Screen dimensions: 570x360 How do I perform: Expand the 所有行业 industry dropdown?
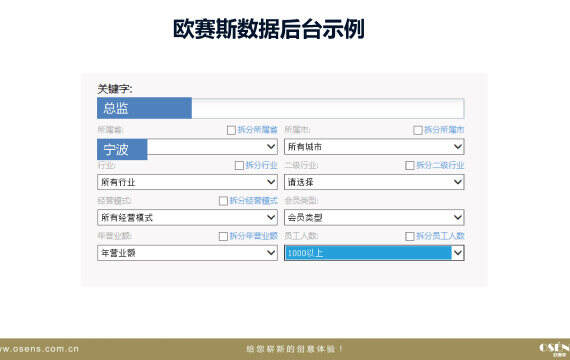(x=187, y=182)
